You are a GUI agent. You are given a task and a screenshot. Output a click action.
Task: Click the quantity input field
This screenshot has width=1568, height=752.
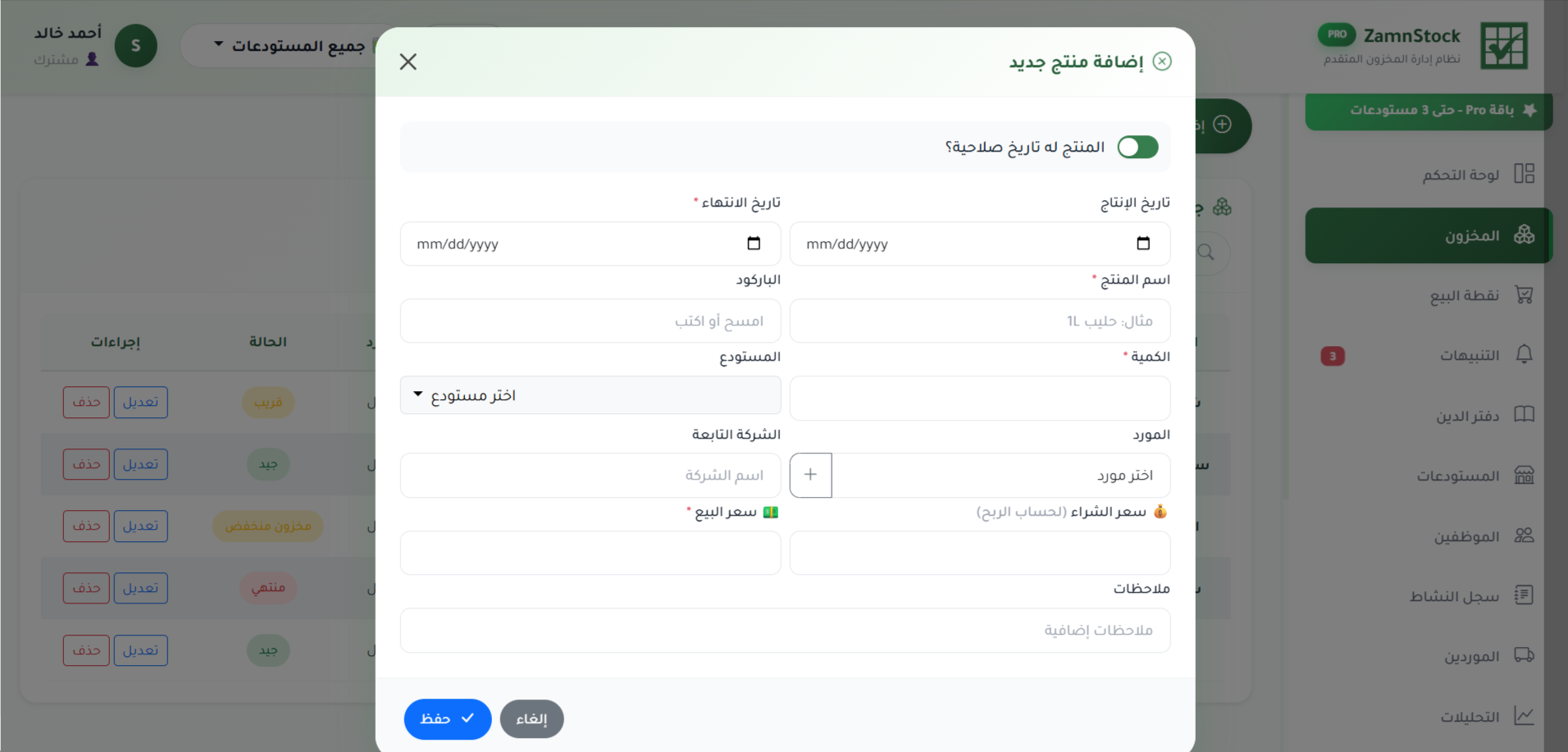click(x=980, y=399)
